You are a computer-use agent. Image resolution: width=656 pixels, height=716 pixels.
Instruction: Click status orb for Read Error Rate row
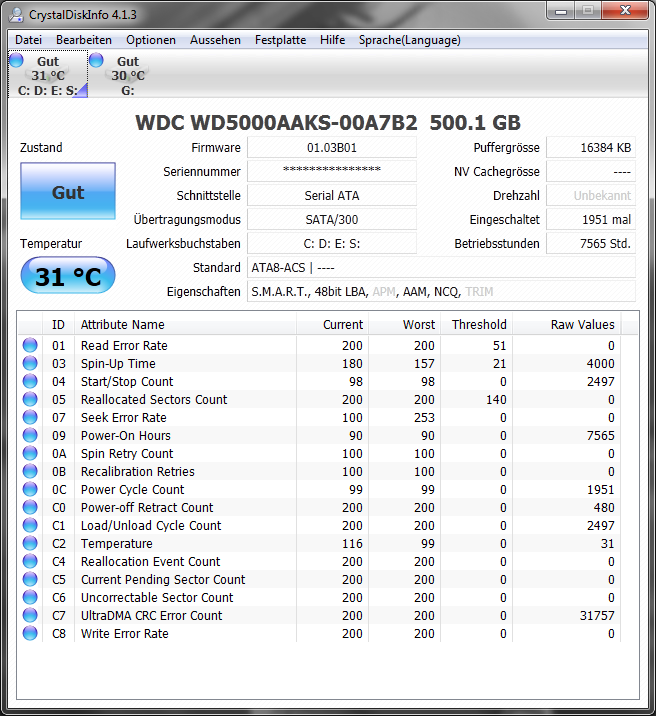coord(30,345)
